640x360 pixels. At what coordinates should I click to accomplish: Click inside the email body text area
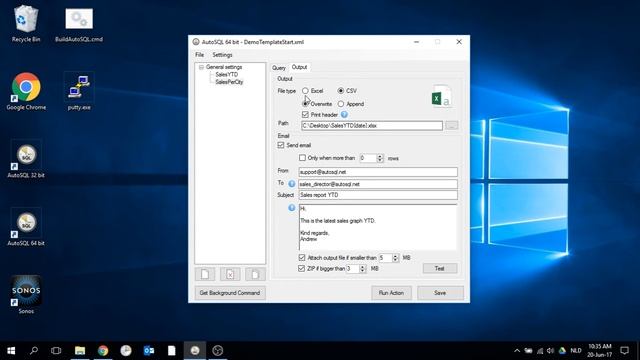point(378,227)
